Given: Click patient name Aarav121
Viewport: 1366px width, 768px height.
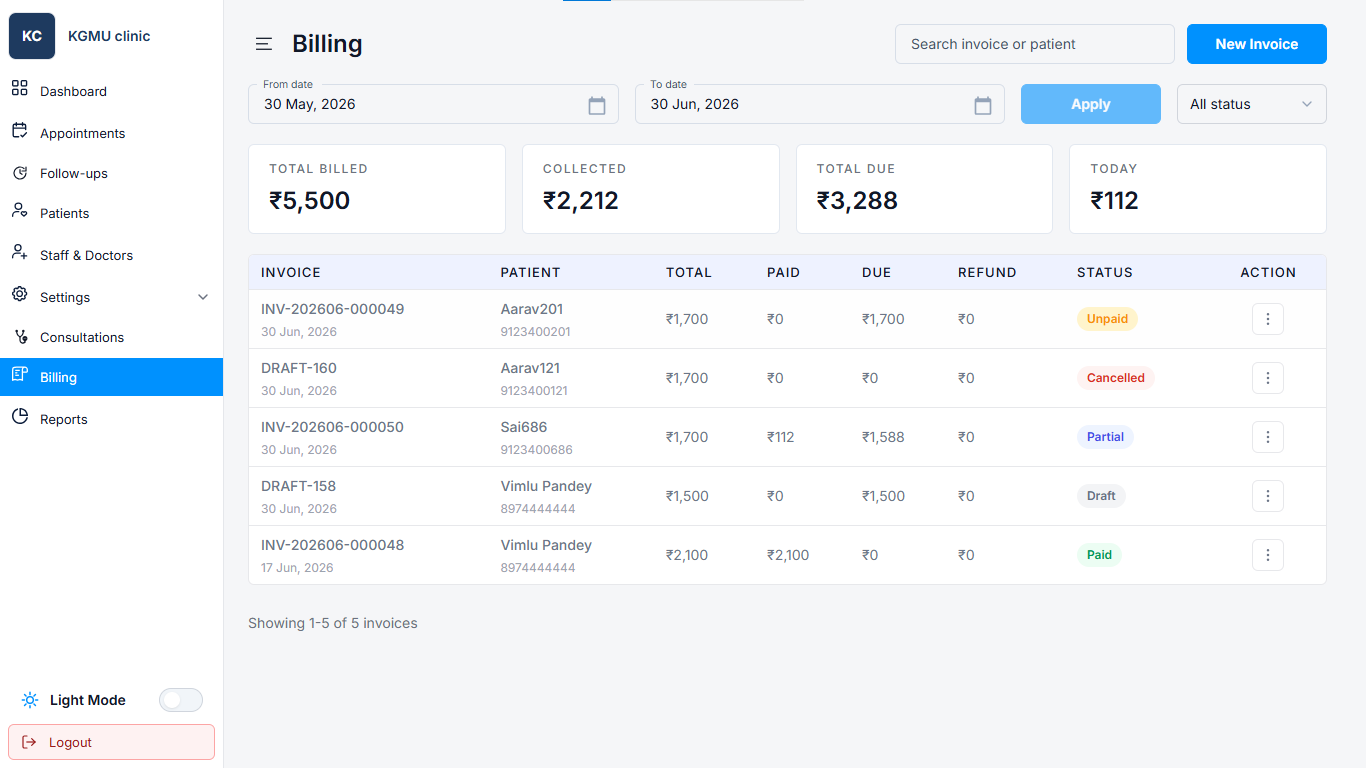Looking at the screenshot, I should pos(531,368).
